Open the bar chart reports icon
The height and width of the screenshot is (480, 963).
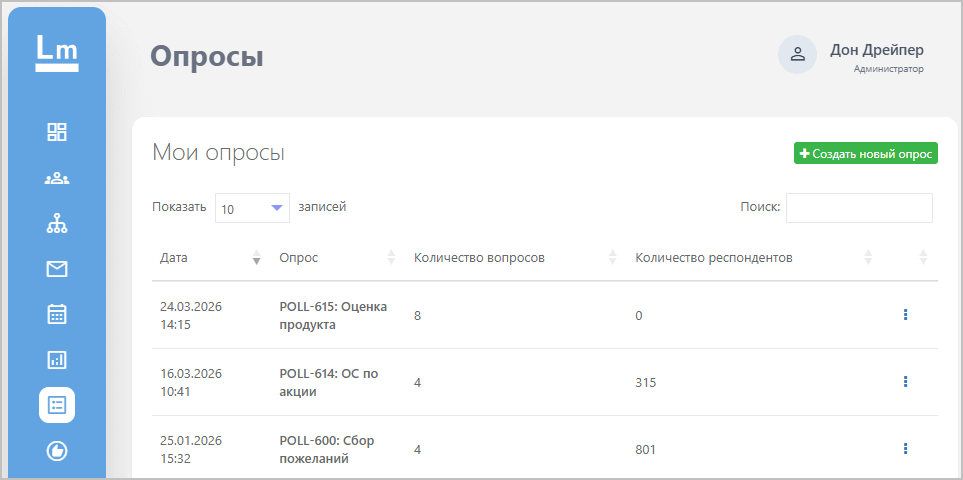57,359
